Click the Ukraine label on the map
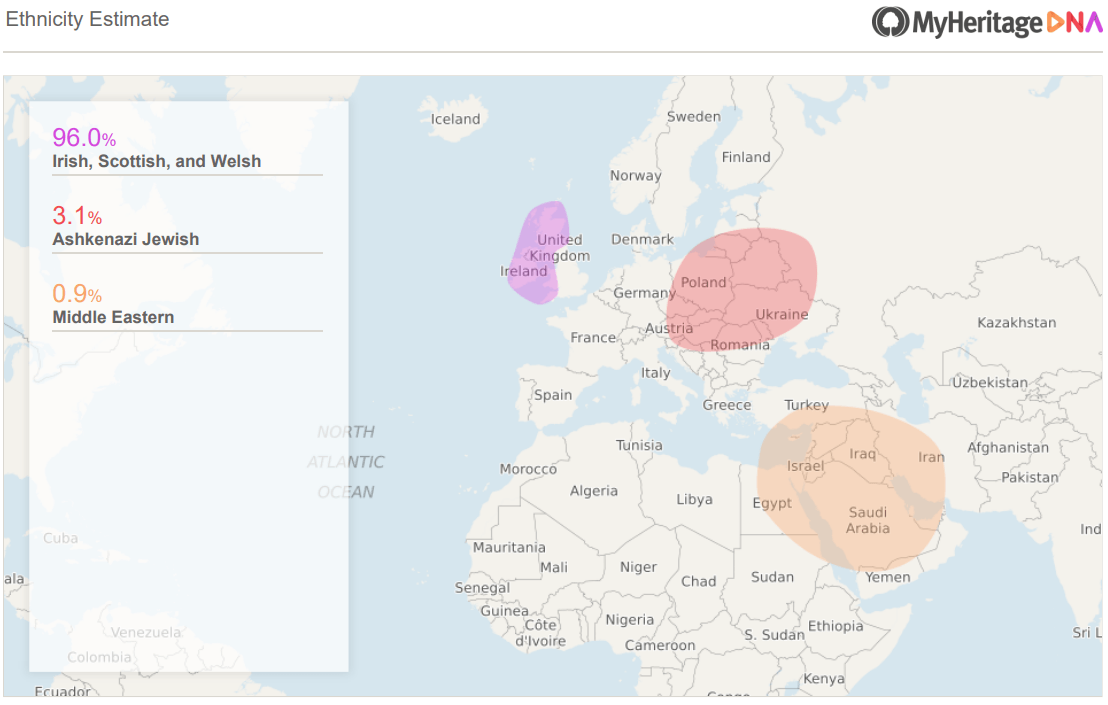 781,314
